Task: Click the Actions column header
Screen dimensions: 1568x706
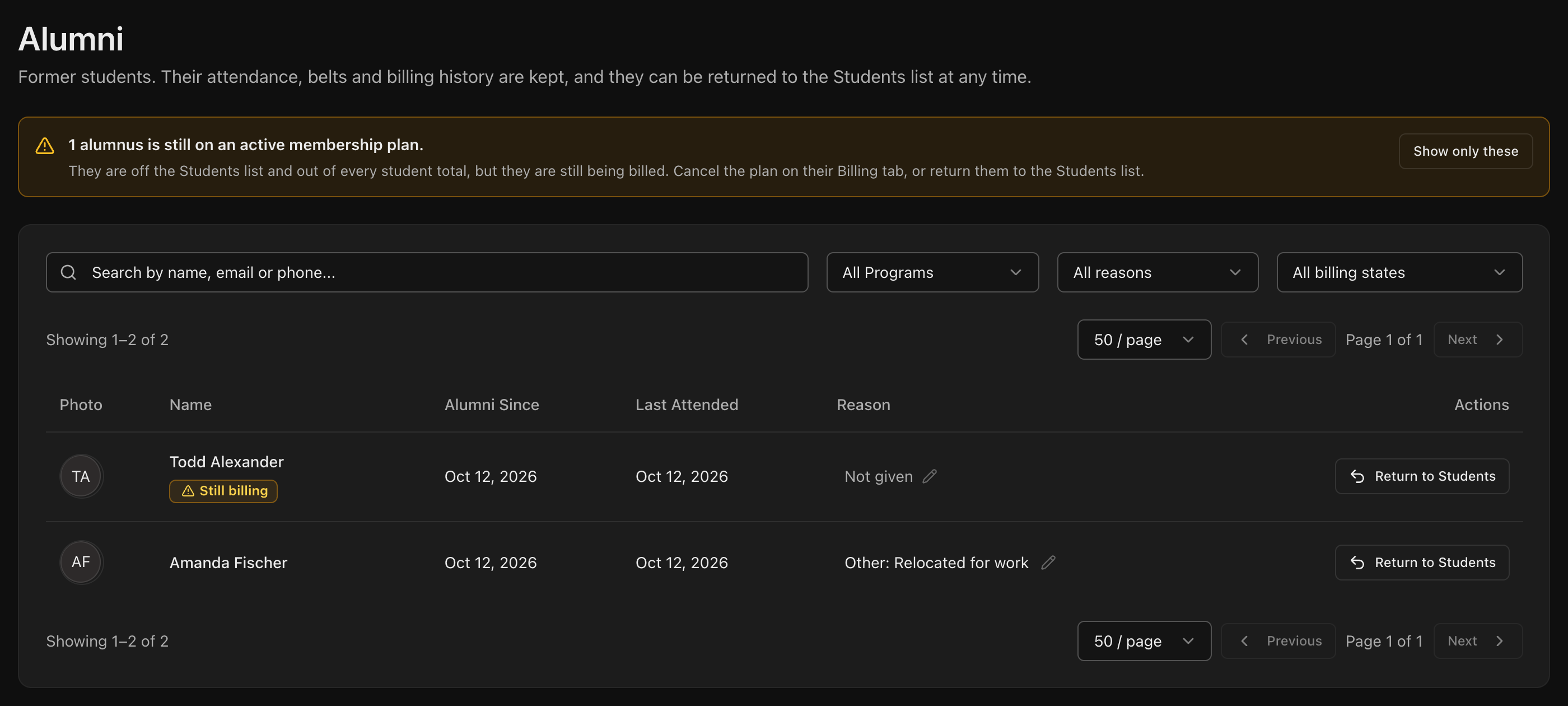Action: click(x=1481, y=405)
